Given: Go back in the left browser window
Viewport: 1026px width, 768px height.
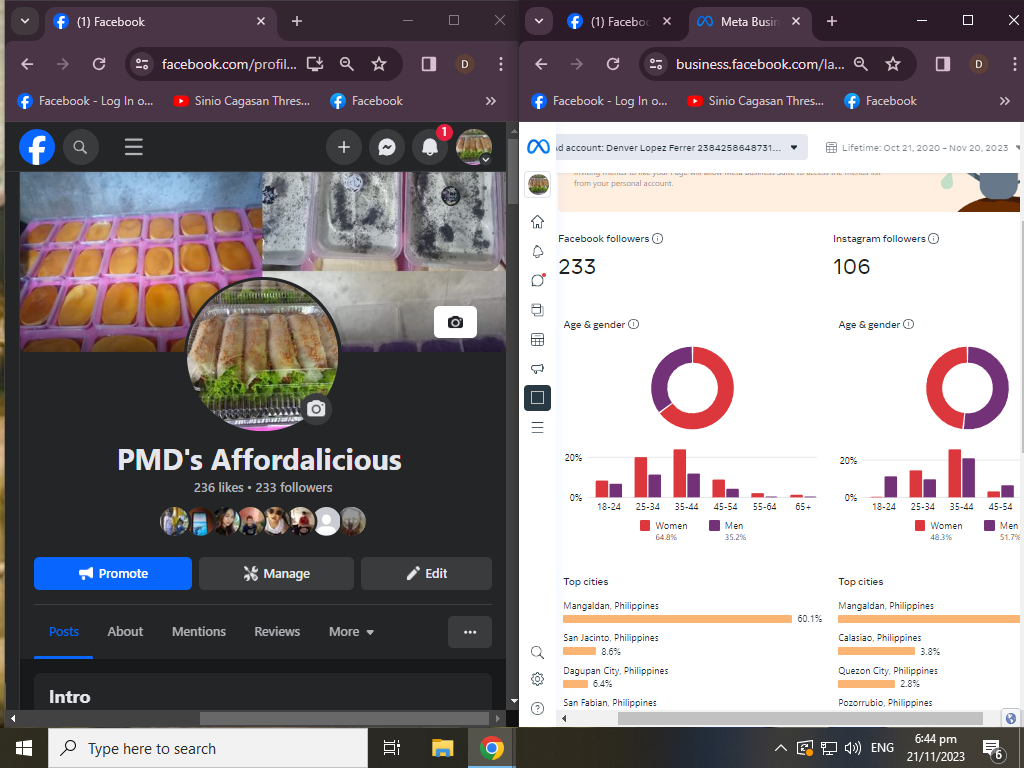Looking at the screenshot, I should (27, 64).
